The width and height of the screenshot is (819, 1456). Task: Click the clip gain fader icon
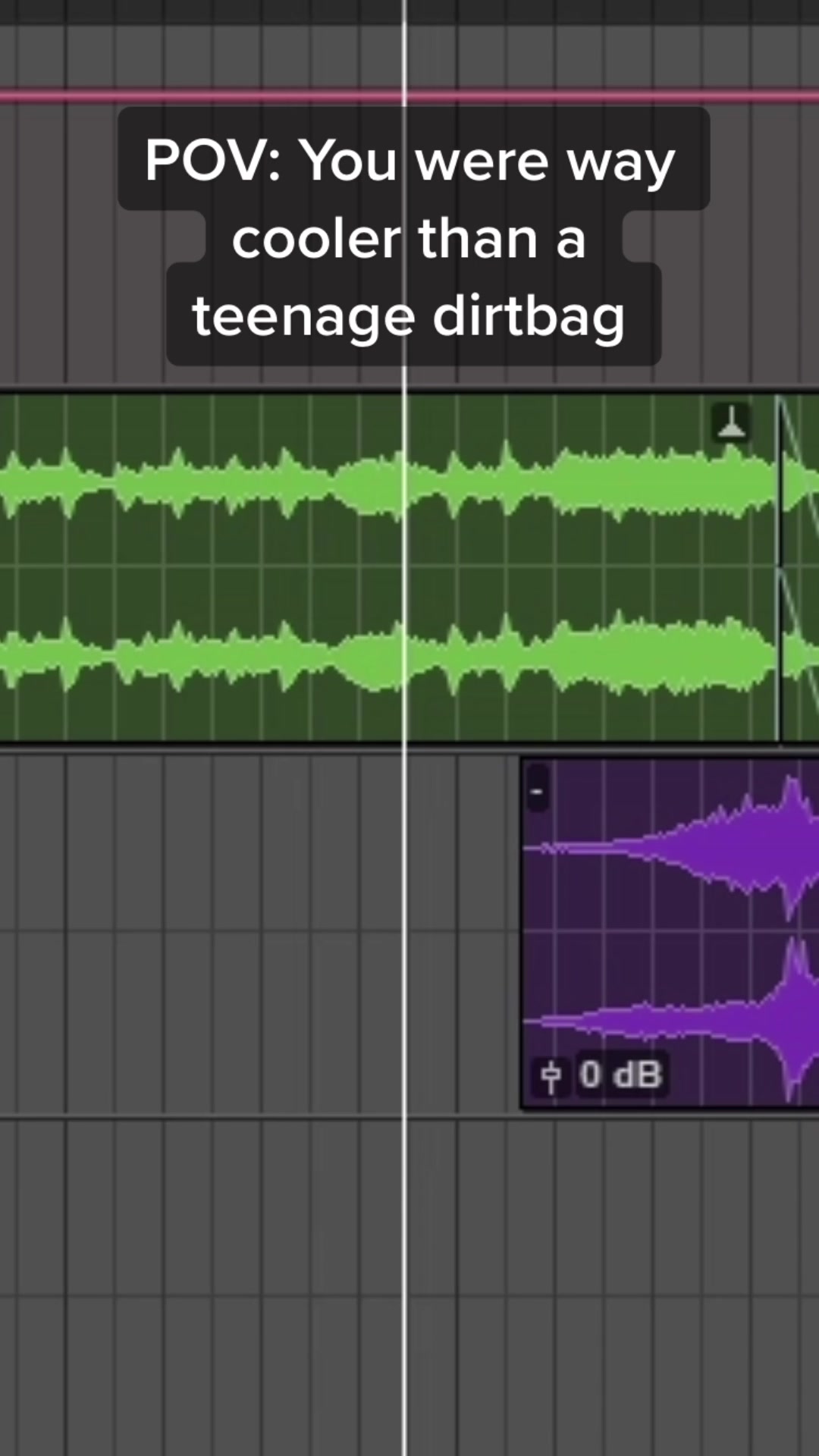click(x=551, y=1075)
